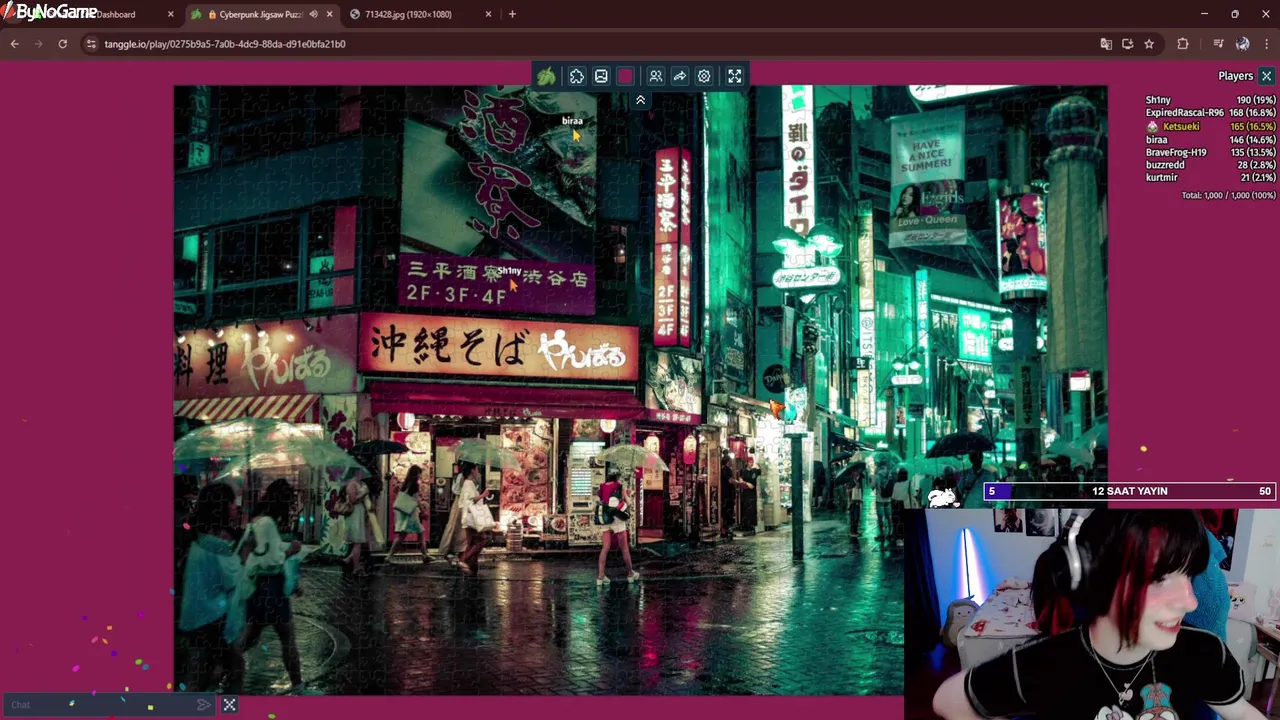Close the Players panel
Screen dimensions: 1280x720
coord(1266,76)
